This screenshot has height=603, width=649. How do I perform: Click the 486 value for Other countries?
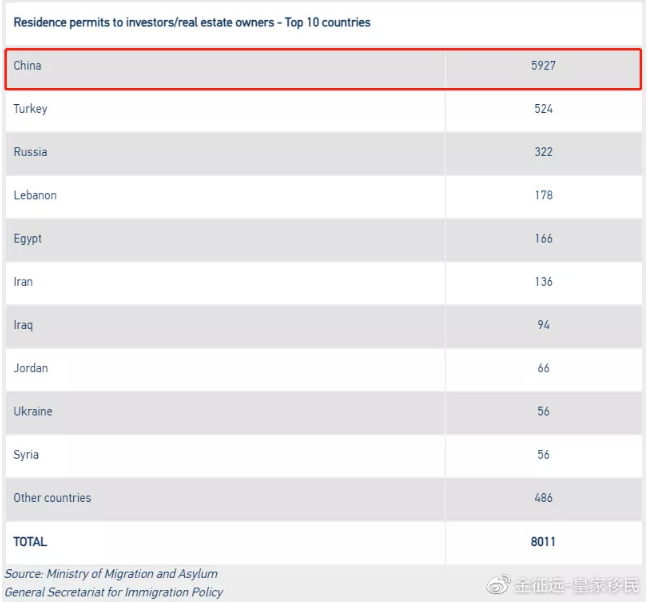coord(543,498)
